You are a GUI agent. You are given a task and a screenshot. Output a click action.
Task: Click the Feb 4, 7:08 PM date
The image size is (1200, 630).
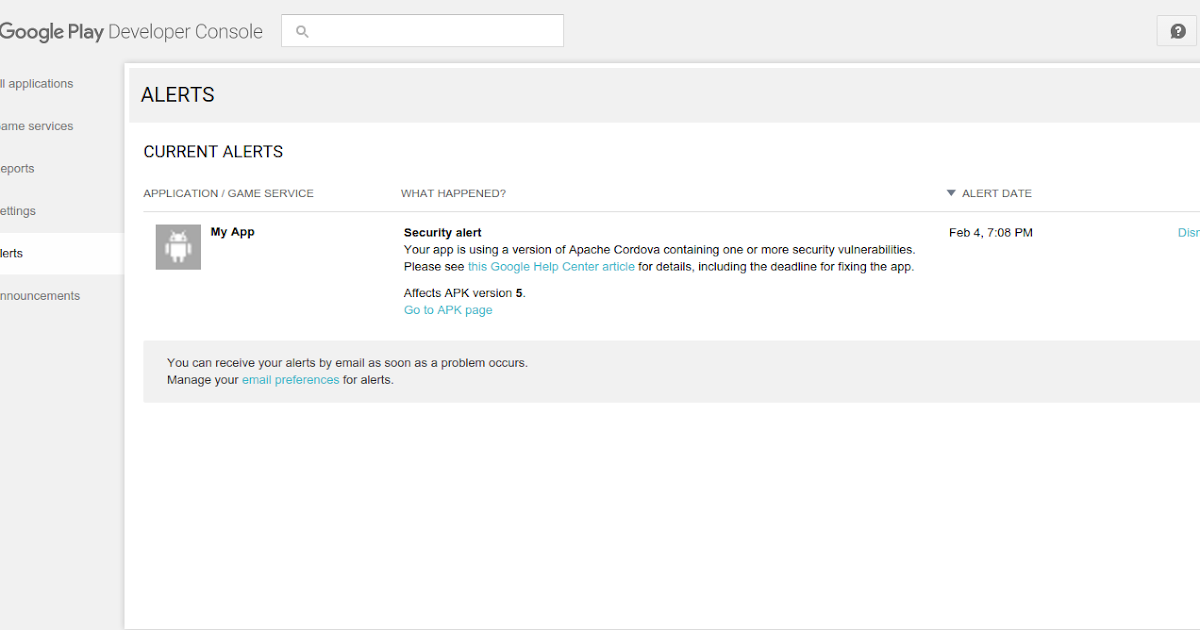coord(991,233)
